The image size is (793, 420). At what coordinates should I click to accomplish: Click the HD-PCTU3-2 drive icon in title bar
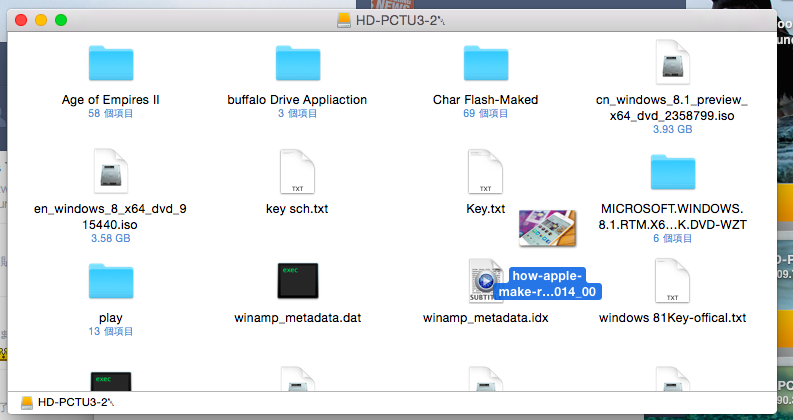click(344, 20)
